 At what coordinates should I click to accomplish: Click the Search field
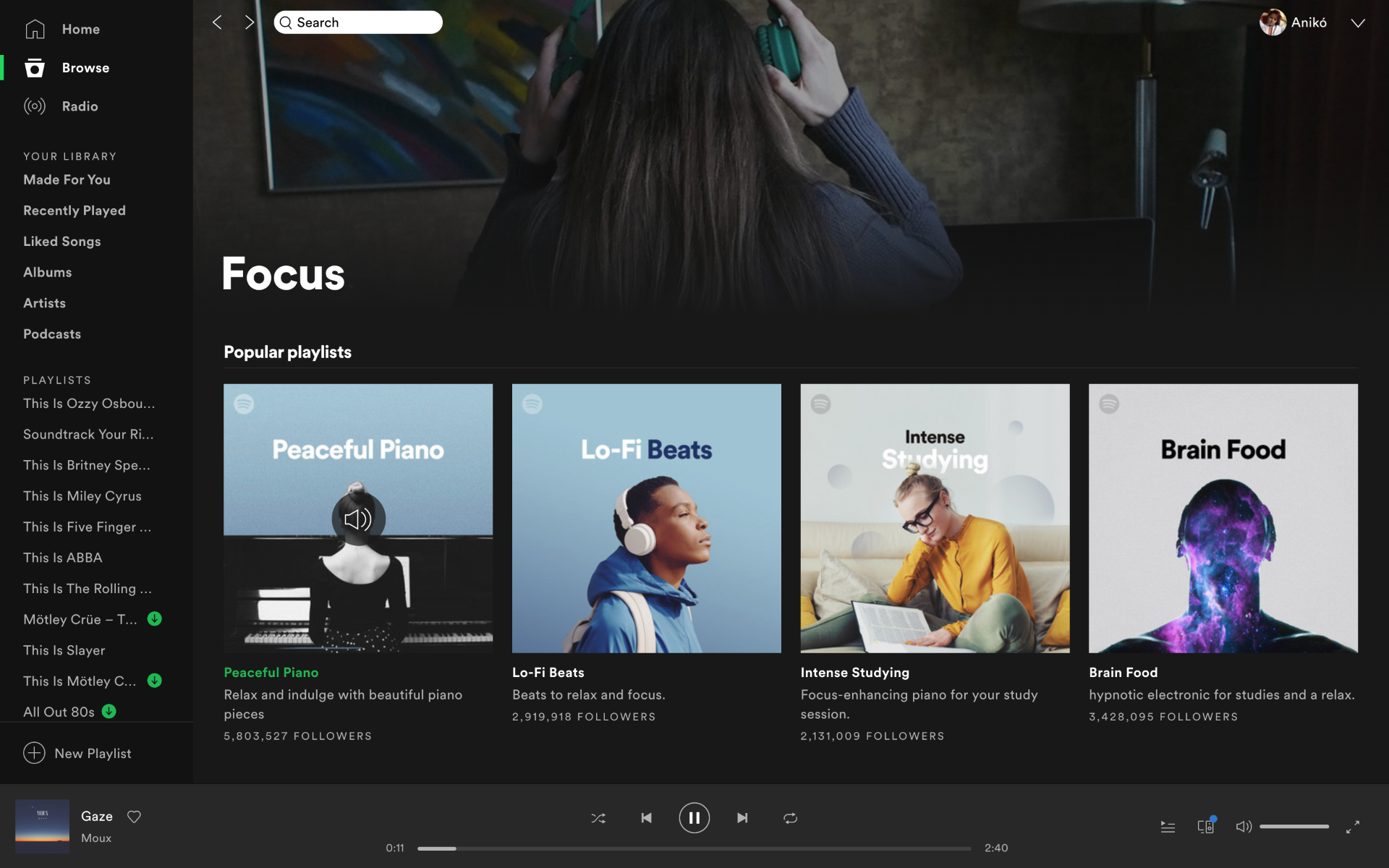click(x=358, y=22)
